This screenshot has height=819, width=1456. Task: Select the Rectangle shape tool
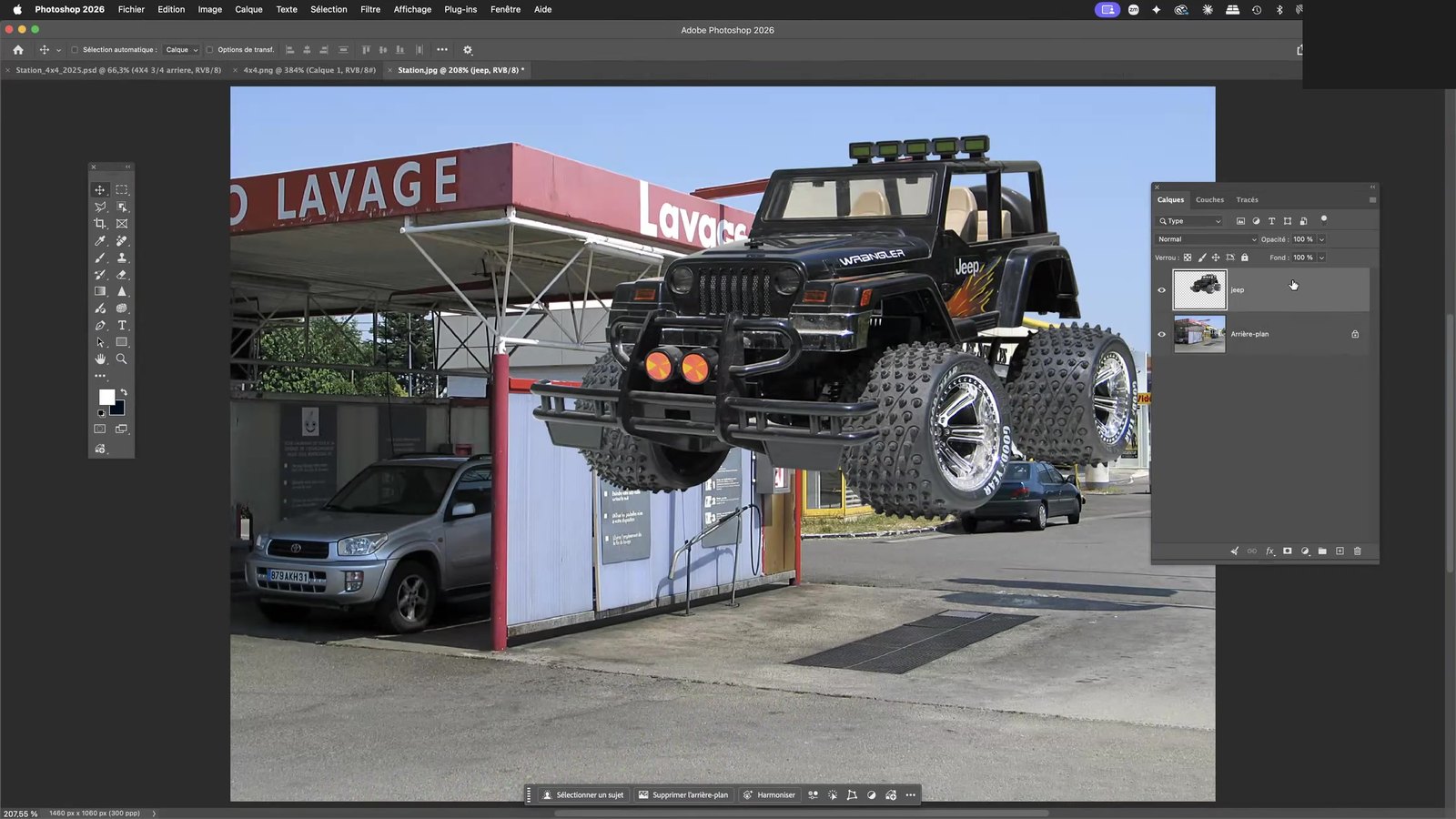121,342
